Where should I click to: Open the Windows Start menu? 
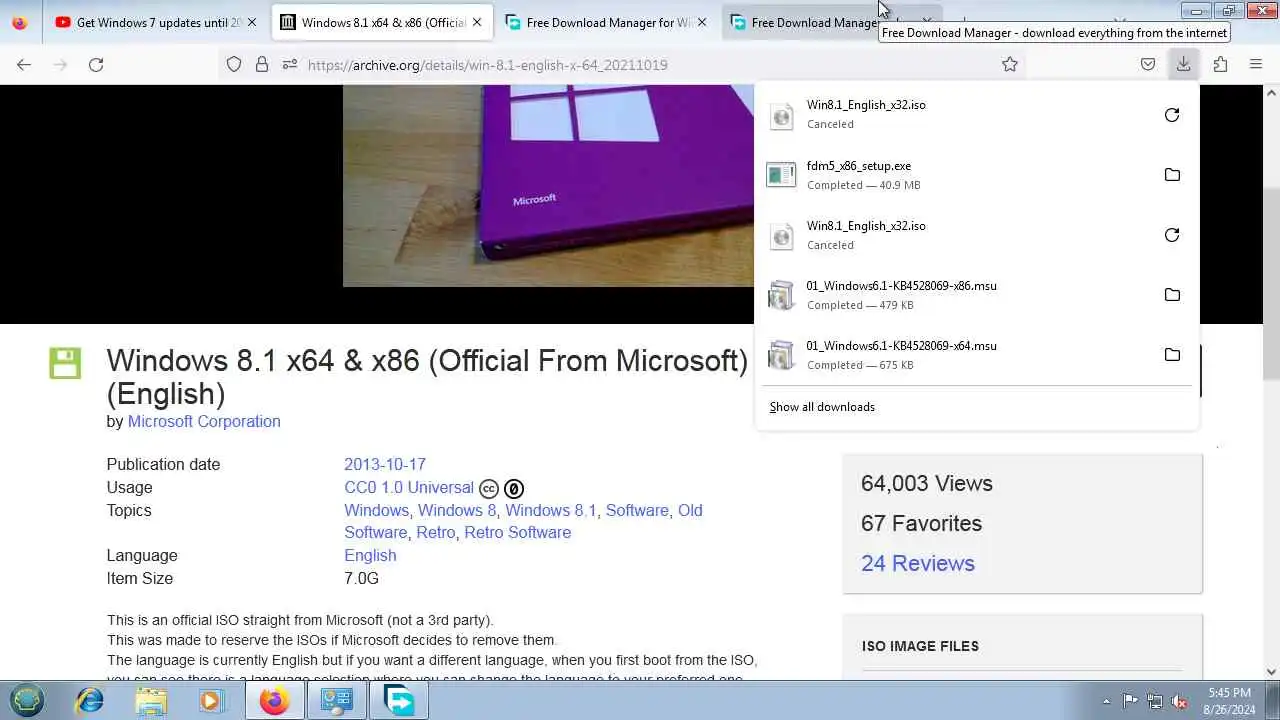point(27,701)
